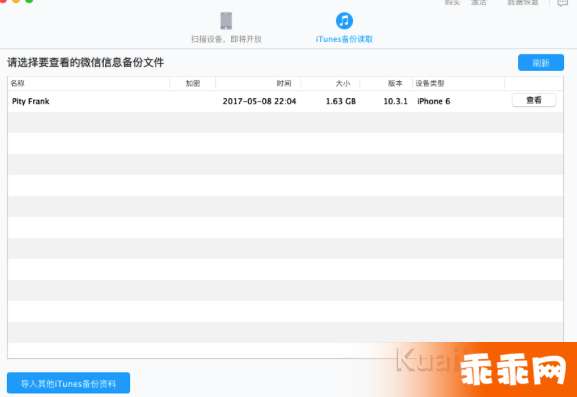Click import other iTunes backup data button
This screenshot has width=577, height=397.
68,383
